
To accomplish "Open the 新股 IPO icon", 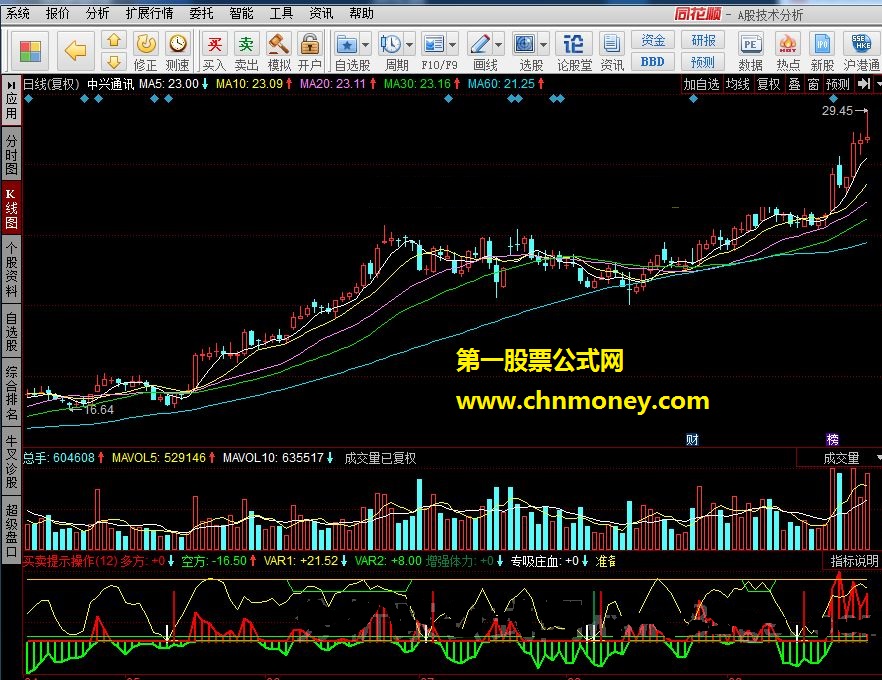I will (822, 51).
